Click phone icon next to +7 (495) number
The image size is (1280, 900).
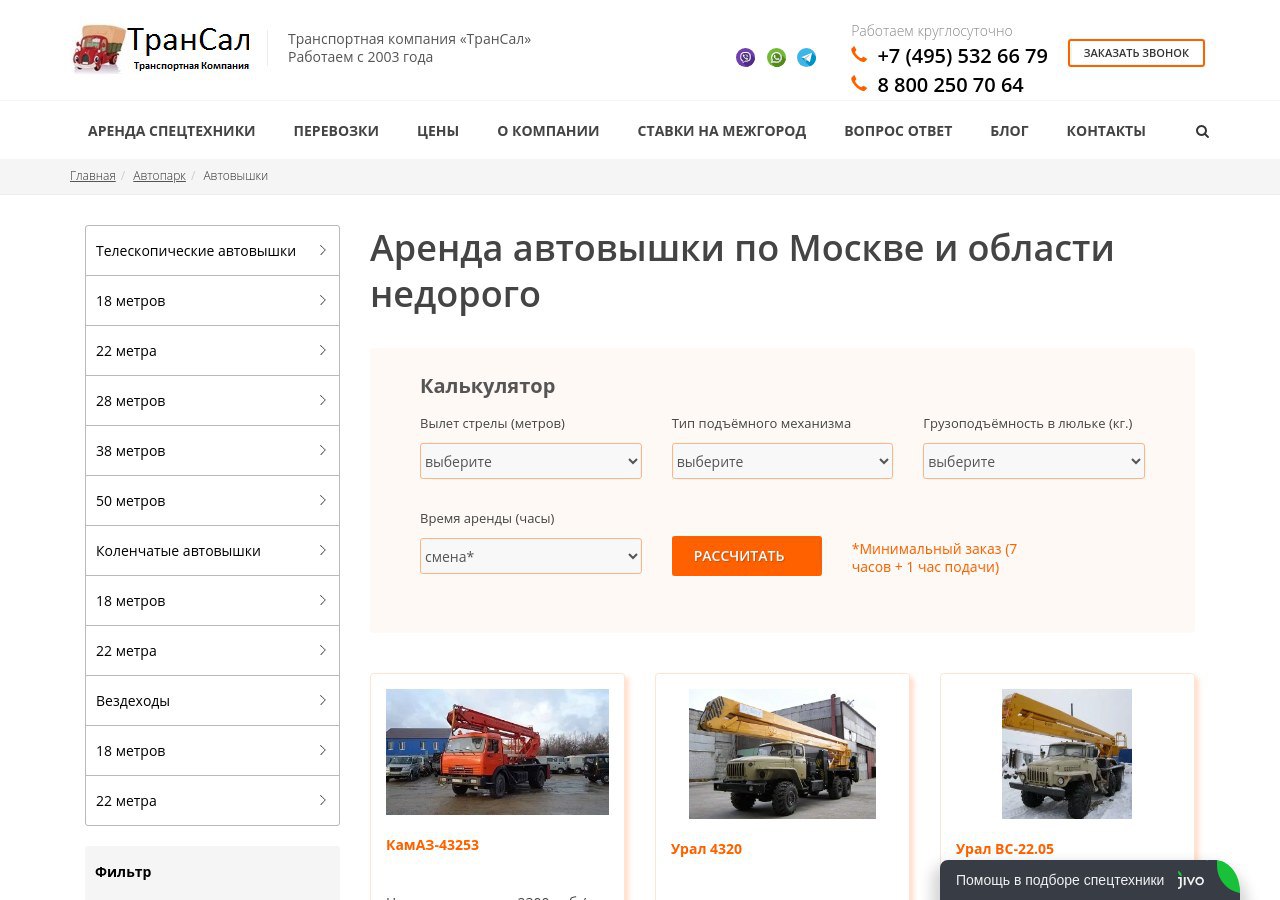[859, 54]
